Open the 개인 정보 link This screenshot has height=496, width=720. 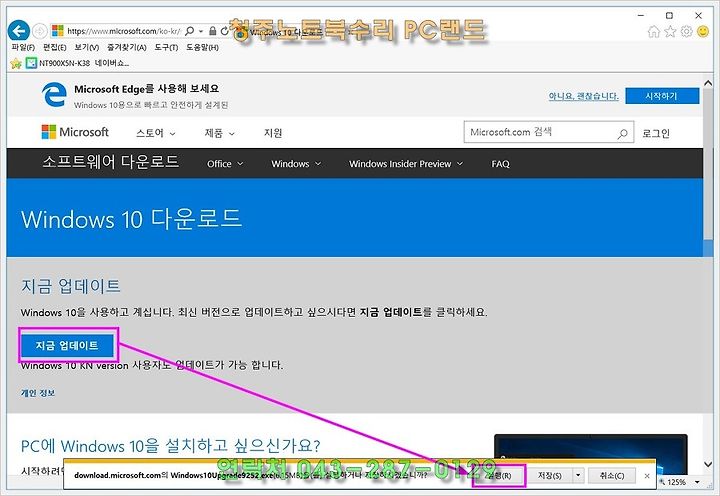(38, 393)
